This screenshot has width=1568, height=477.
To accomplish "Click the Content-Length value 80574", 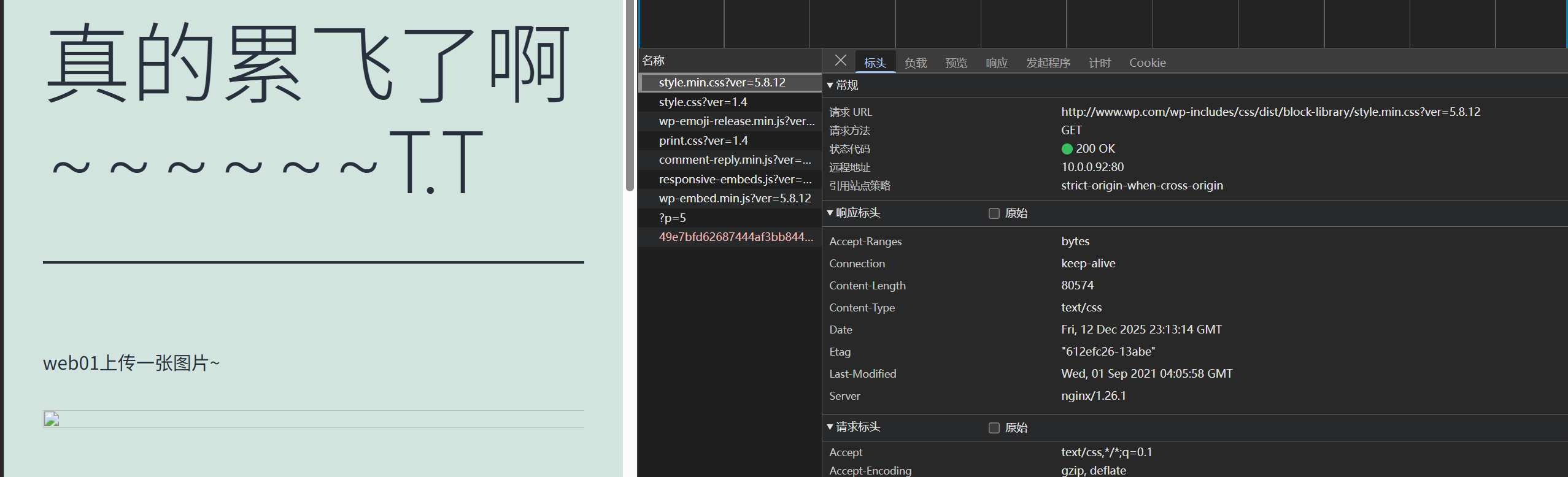I will 1077,285.
